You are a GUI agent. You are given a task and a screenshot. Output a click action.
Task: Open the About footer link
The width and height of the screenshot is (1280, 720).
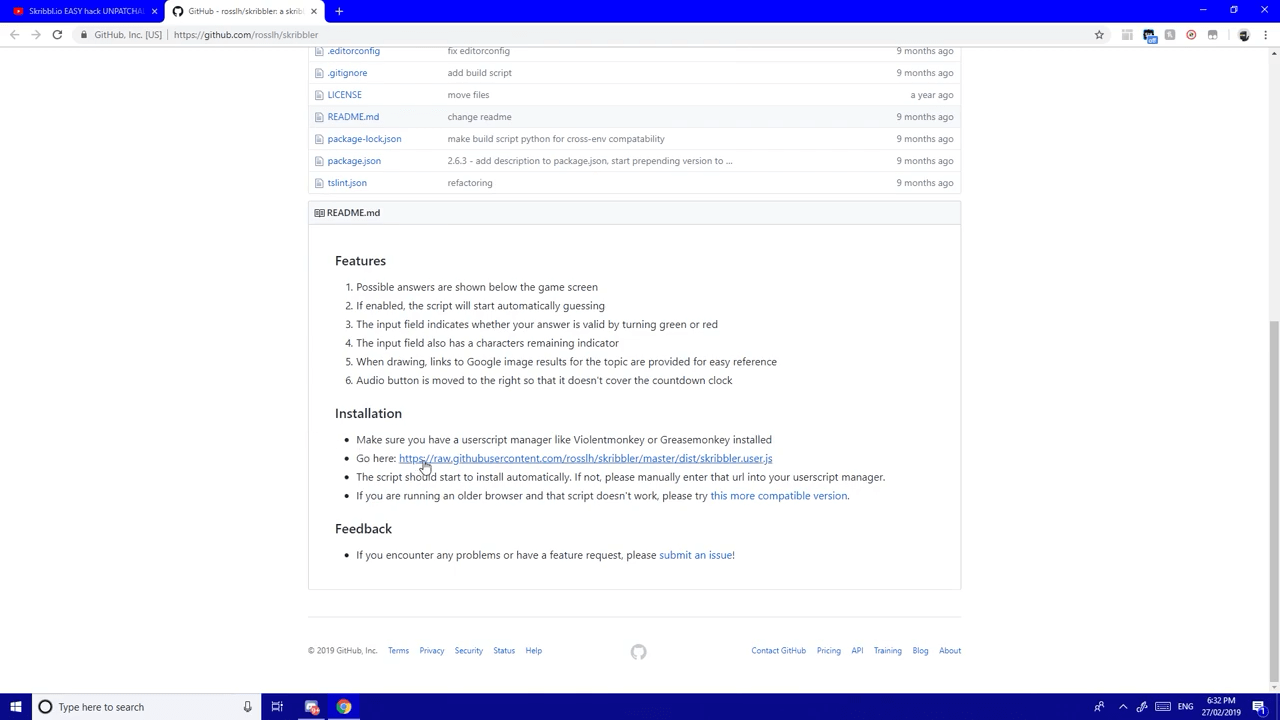pyautogui.click(x=950, y=651)
